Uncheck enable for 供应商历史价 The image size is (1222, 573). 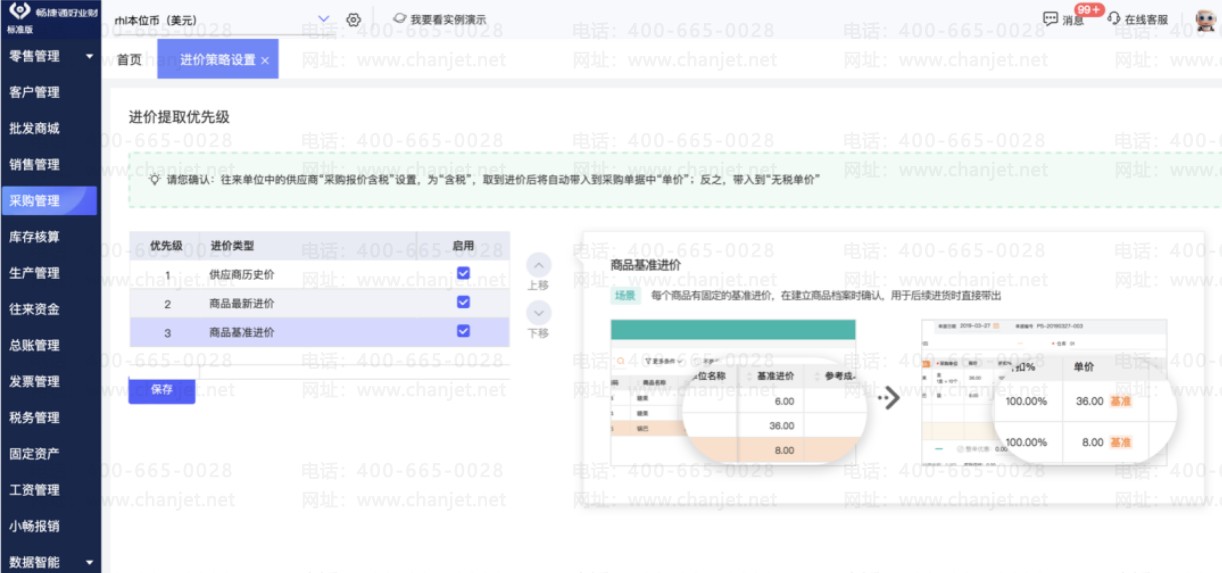(463, 273)
